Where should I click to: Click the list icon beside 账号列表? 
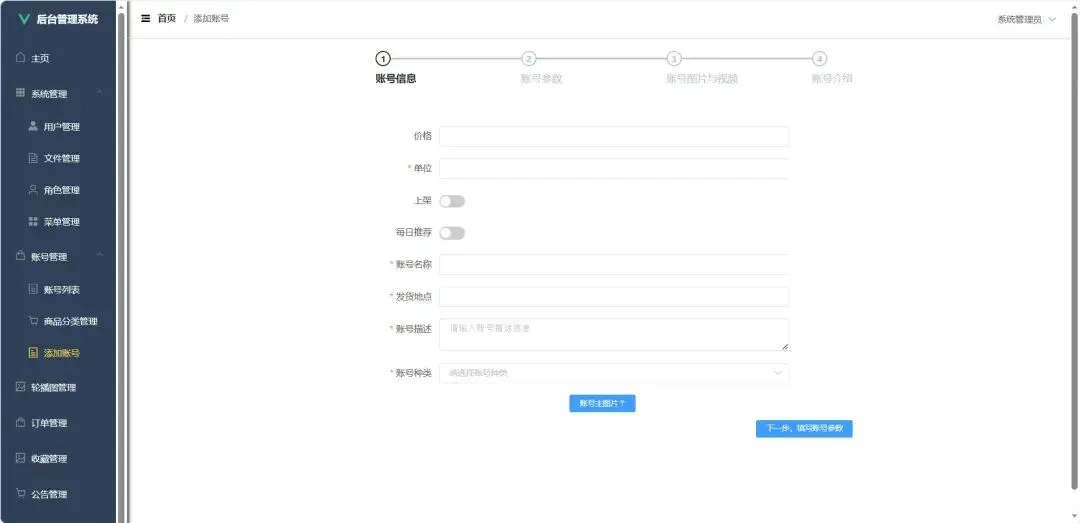point(33,289)
